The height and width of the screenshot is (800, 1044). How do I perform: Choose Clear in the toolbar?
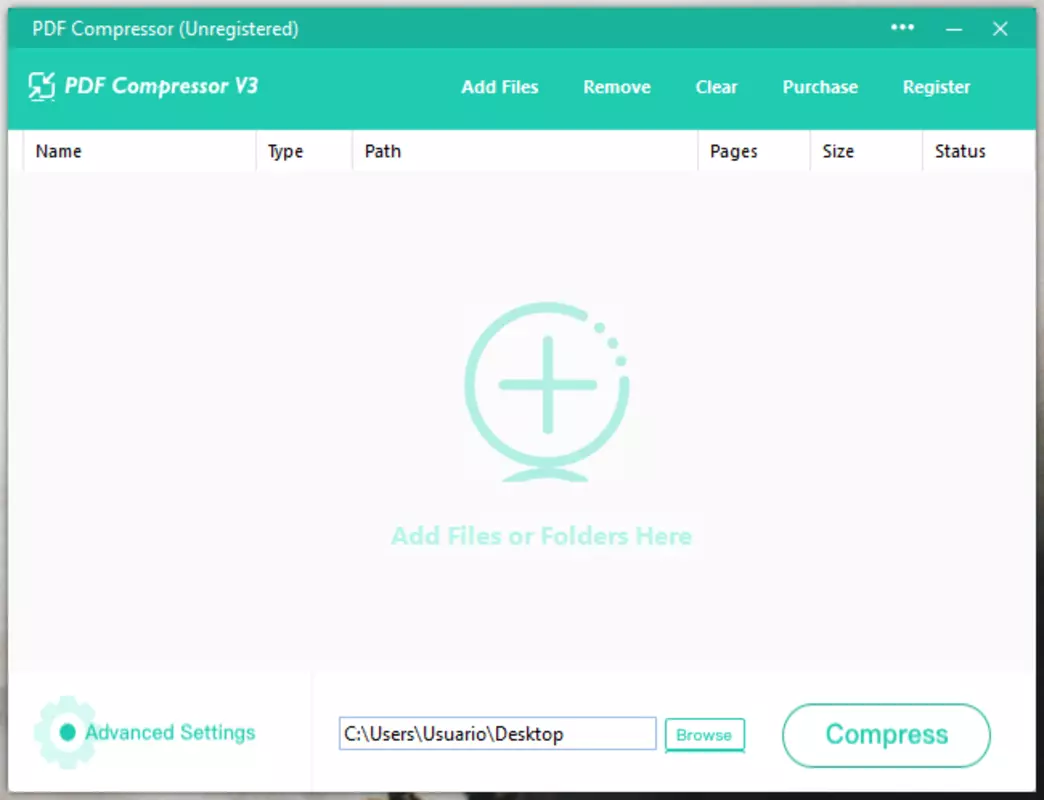716,87
